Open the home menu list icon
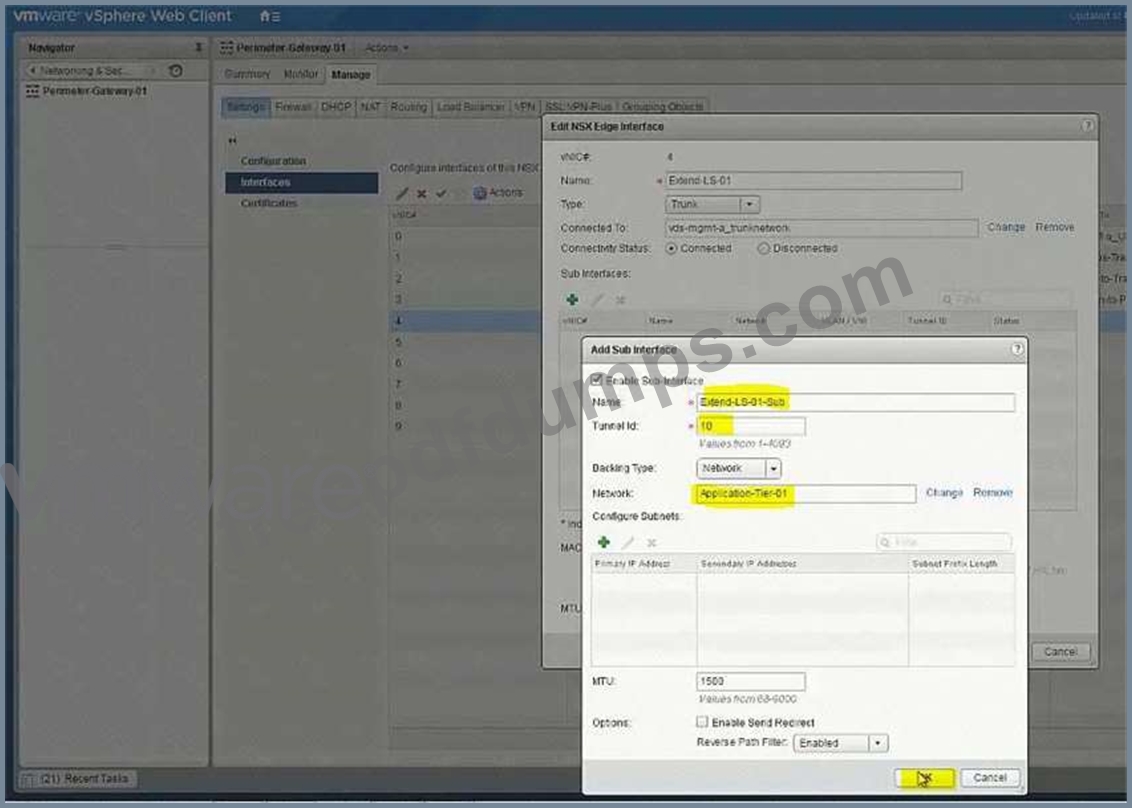The height and width of the screenshot is (808, 1132). tap(276, 17)
